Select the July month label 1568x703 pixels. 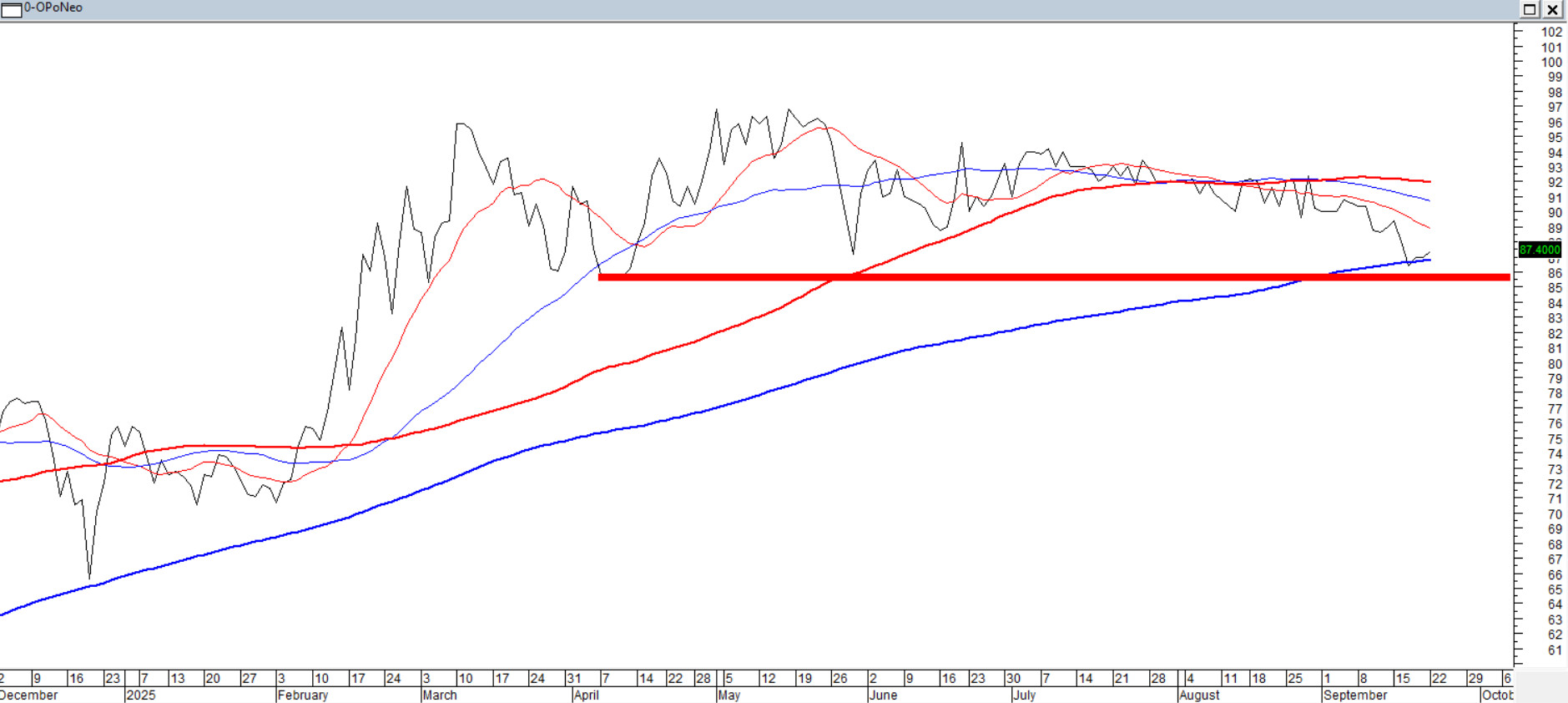[x=1024, y=695]
